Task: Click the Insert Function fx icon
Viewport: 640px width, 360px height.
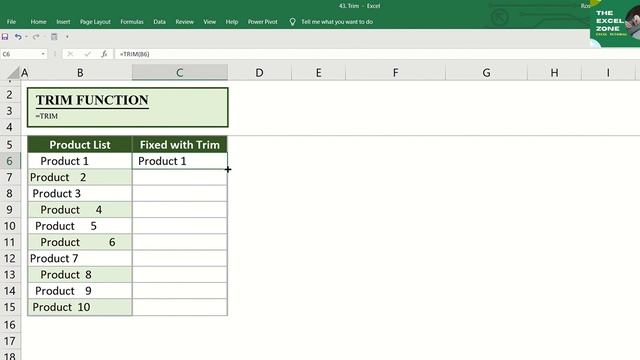Action: (104, 54)
